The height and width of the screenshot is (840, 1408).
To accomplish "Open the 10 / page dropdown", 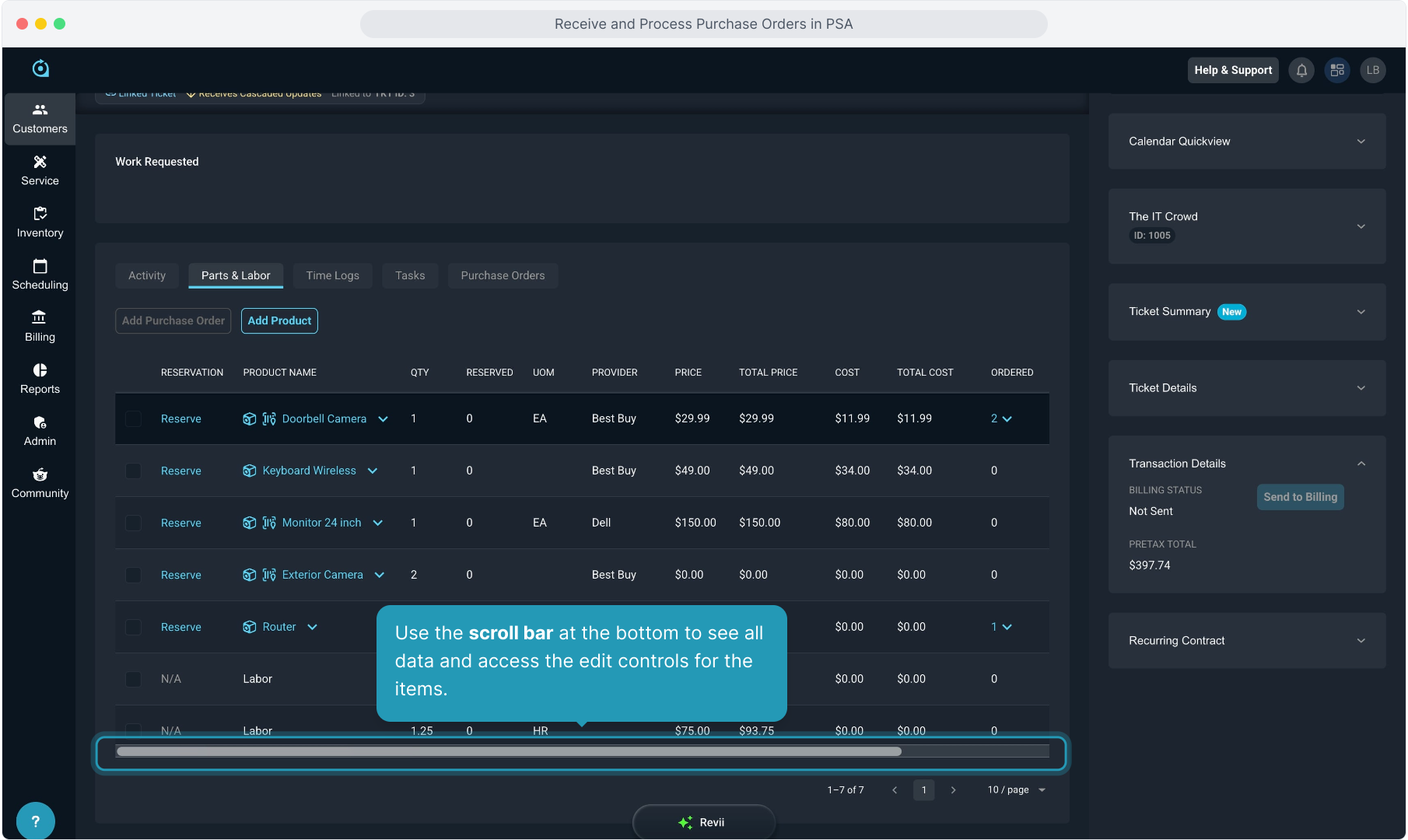I will pyautogui.click(x=1017, y=789).
